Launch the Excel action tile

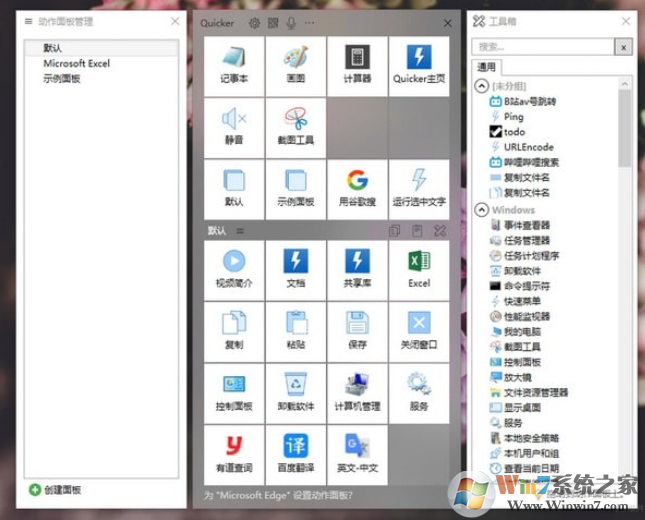coord(419,271)
